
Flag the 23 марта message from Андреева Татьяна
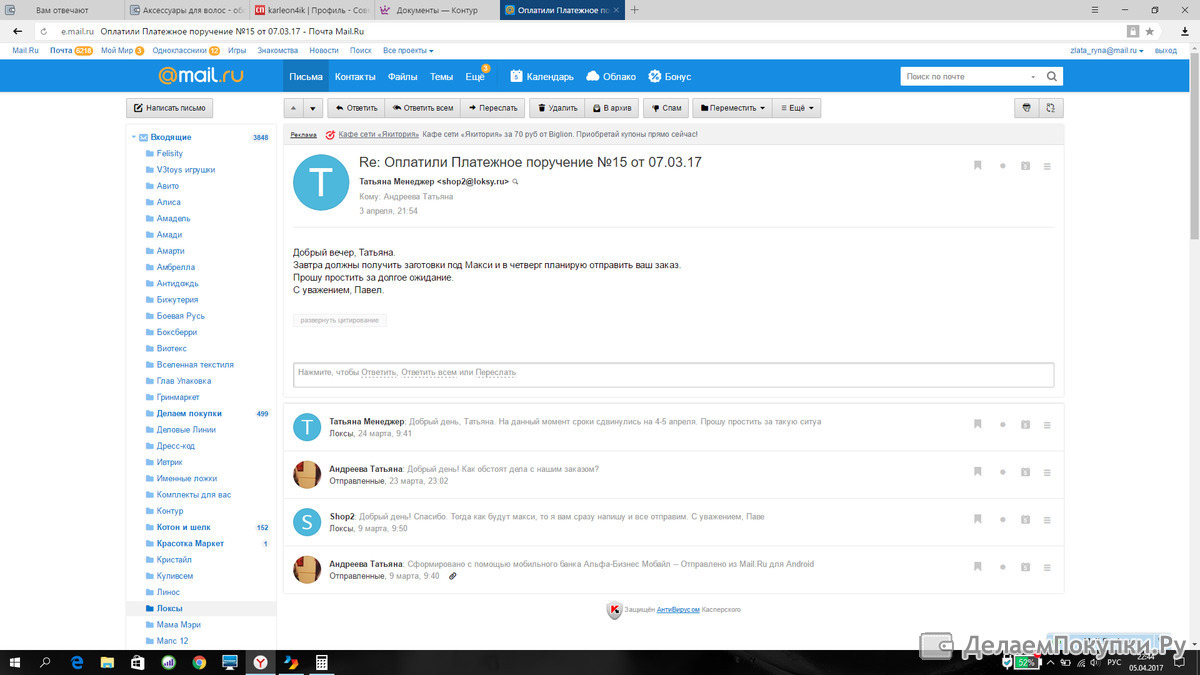pos(978,472)
